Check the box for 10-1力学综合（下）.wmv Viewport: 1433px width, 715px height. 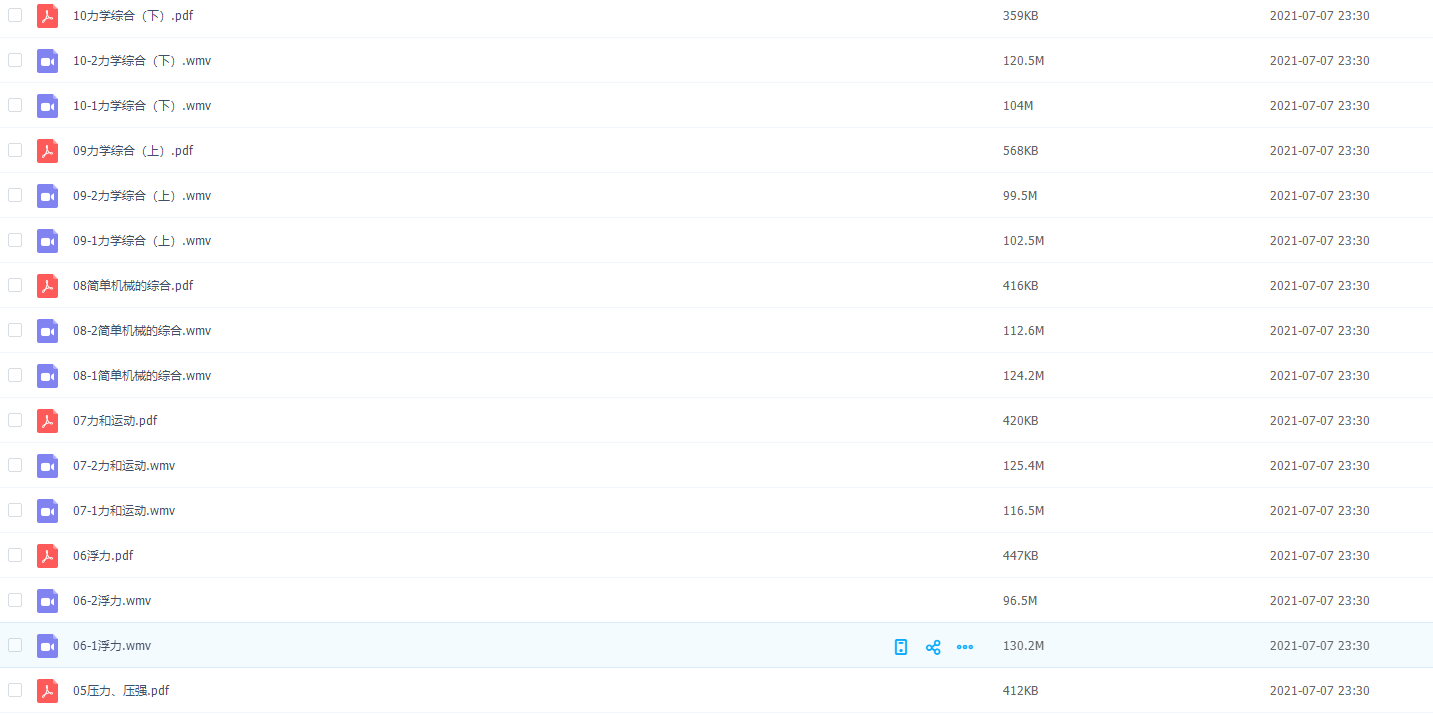(x=15, y=105)
